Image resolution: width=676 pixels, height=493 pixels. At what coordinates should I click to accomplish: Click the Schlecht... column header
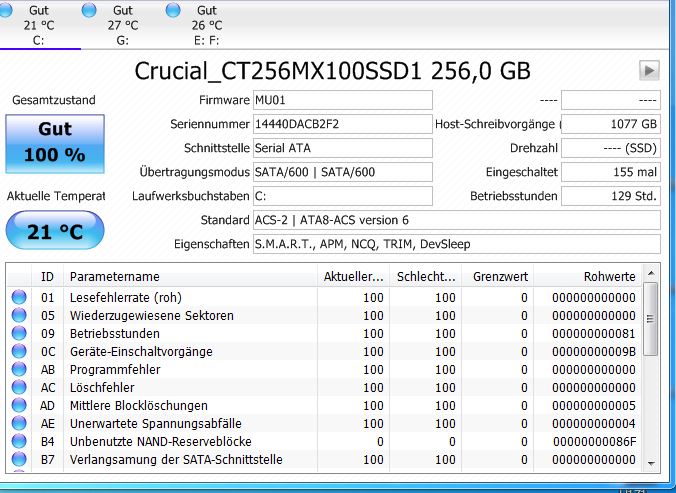point(426,276)
